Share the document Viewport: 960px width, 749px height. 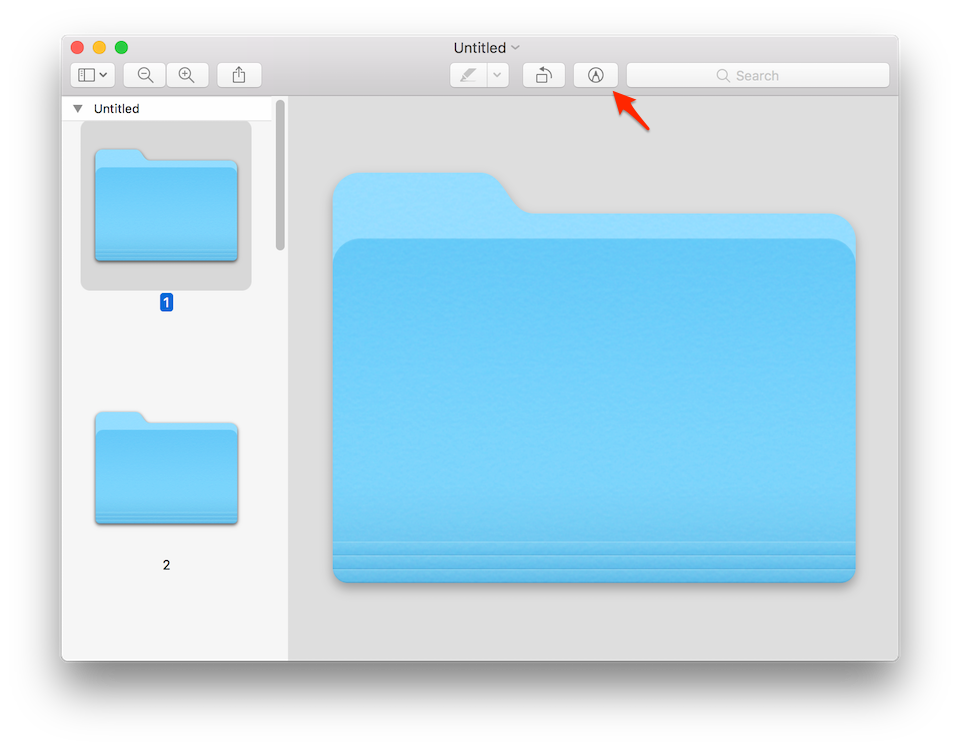point(238,75)
